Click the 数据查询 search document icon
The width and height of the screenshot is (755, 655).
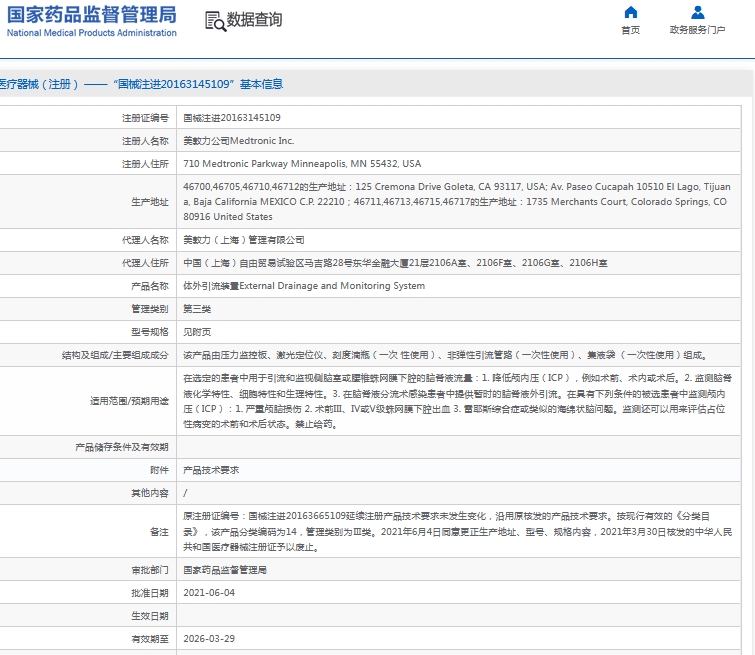tap(215, 22)
